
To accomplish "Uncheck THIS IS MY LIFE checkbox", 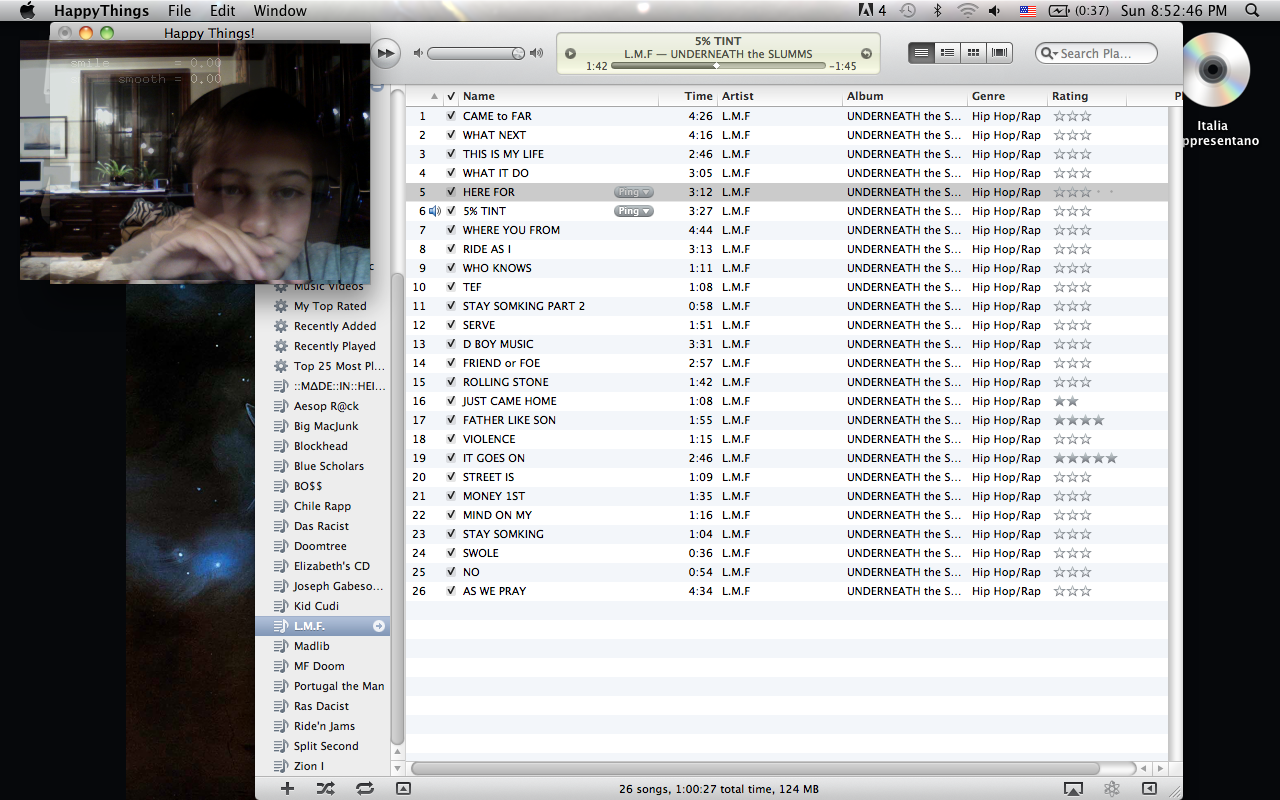I will [x=451, y=154].
